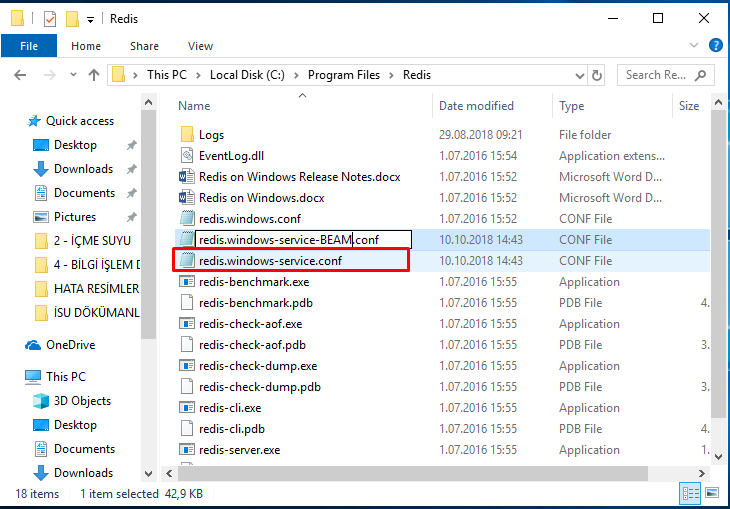This screenshot has width=730, height=509.
Task: Open the File menu
Action: pos(29,46)
